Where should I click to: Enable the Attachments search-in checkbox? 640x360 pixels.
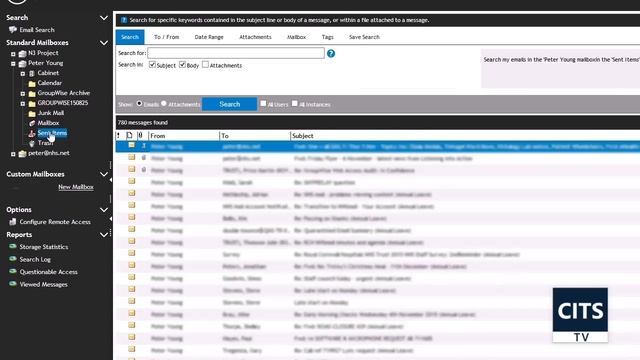click(205, 64)
